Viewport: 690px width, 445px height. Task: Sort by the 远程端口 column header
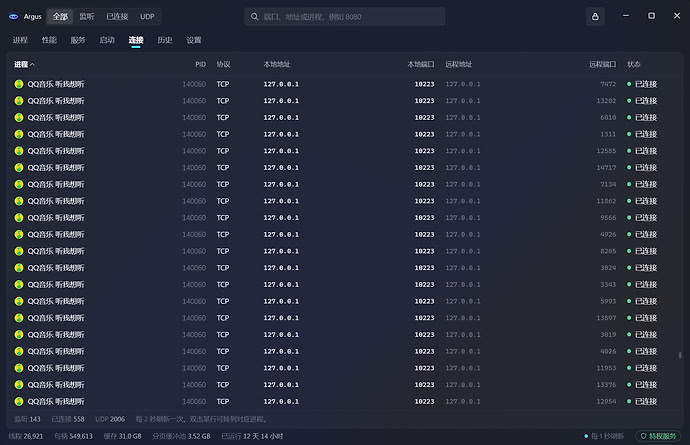[602, 64]
